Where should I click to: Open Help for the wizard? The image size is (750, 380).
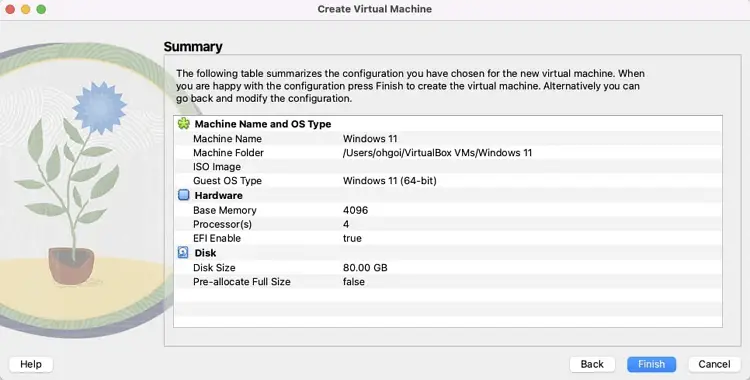pyautogui.click(x=31, y=364)
